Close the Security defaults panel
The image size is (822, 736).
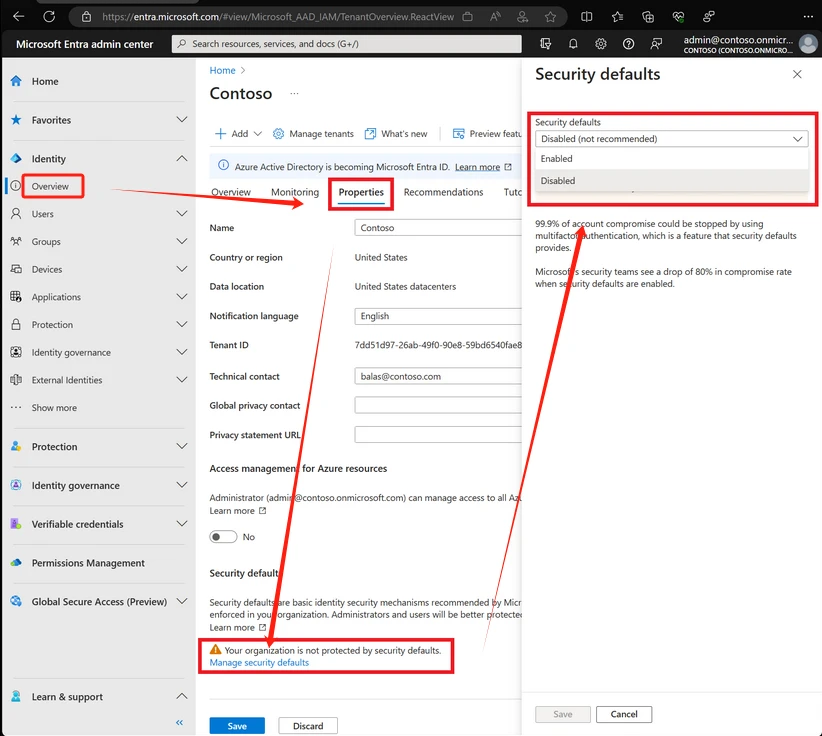[797, 74]
